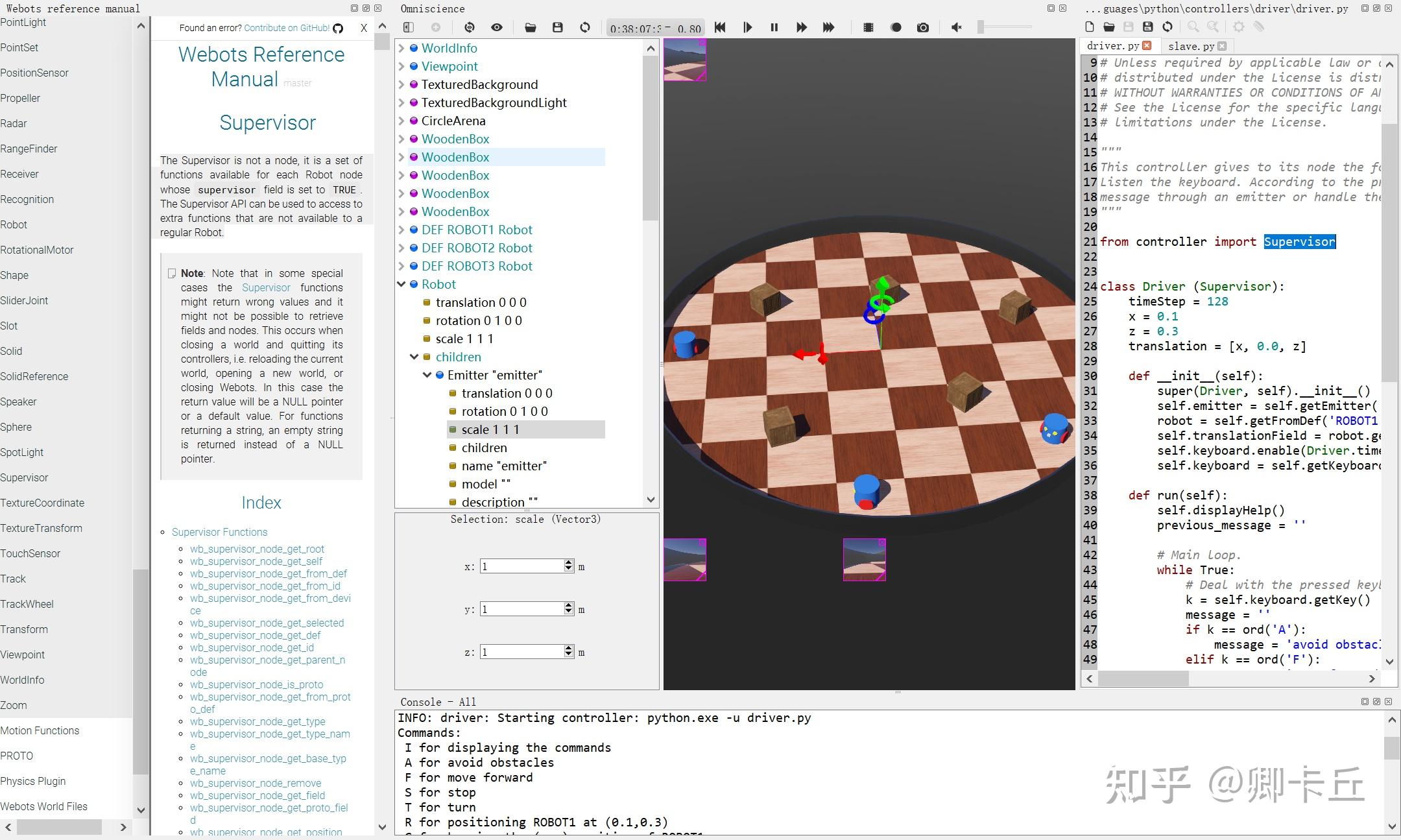Screen dimensions: 1401x840
Task: Open the Radar page in manual sidebar
Action: [x=14, y=123]
